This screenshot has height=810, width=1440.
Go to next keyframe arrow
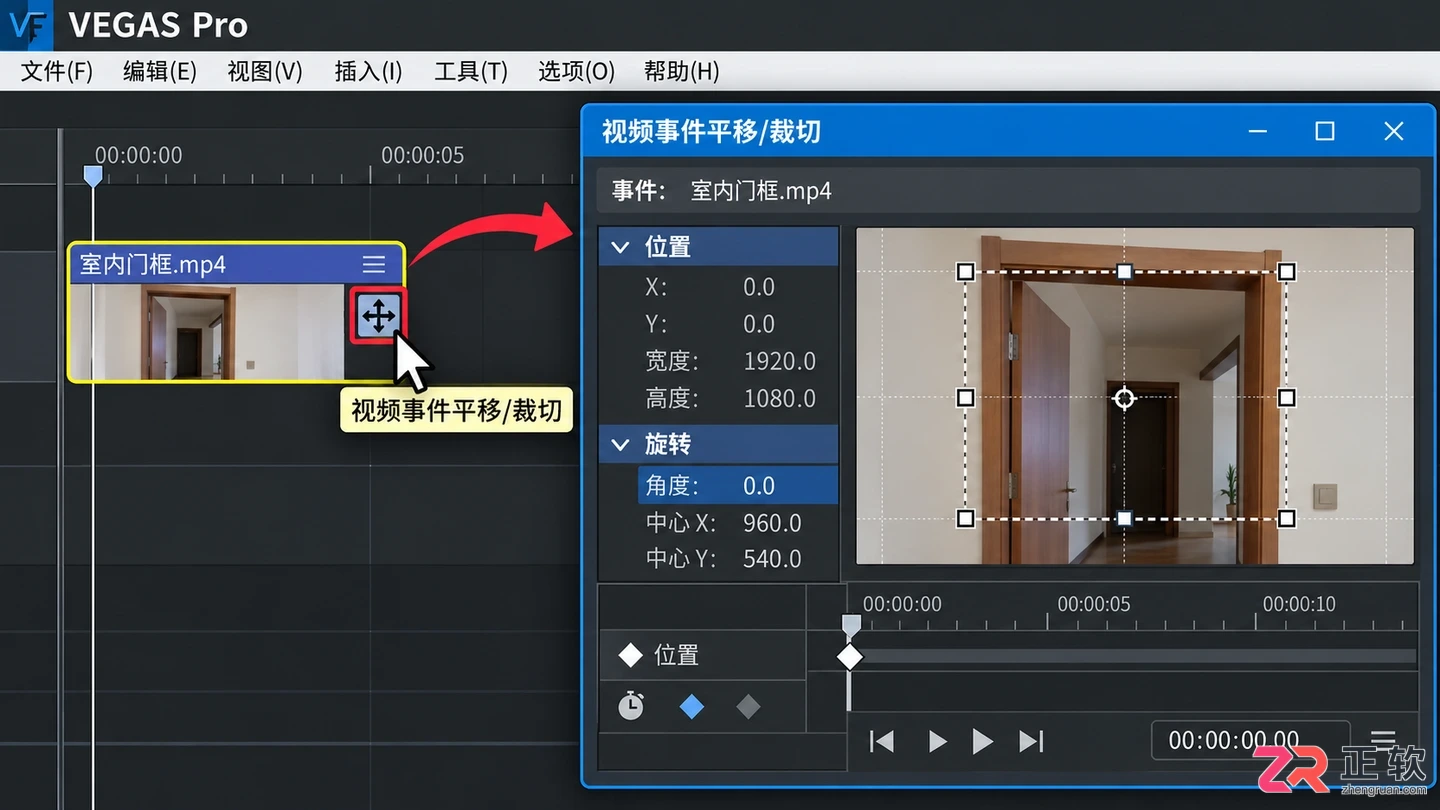tap(983, 741)
